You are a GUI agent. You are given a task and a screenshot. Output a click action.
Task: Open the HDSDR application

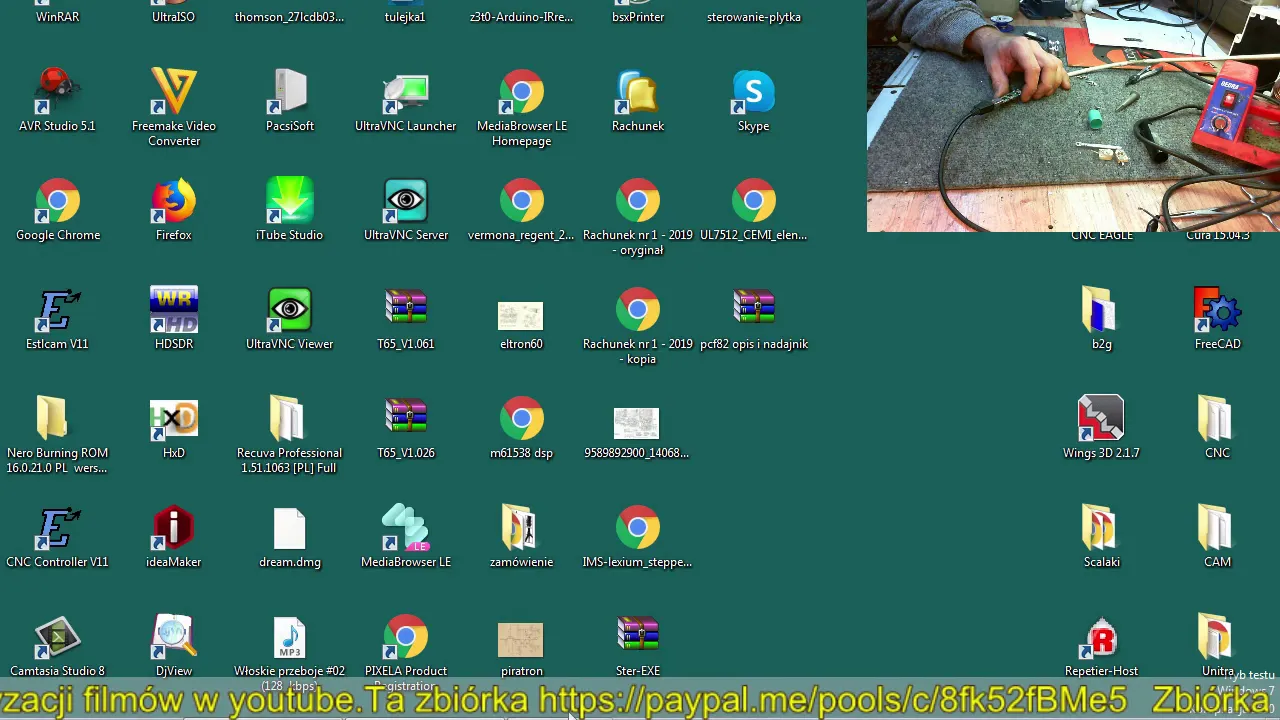click(x=174, y=318)
